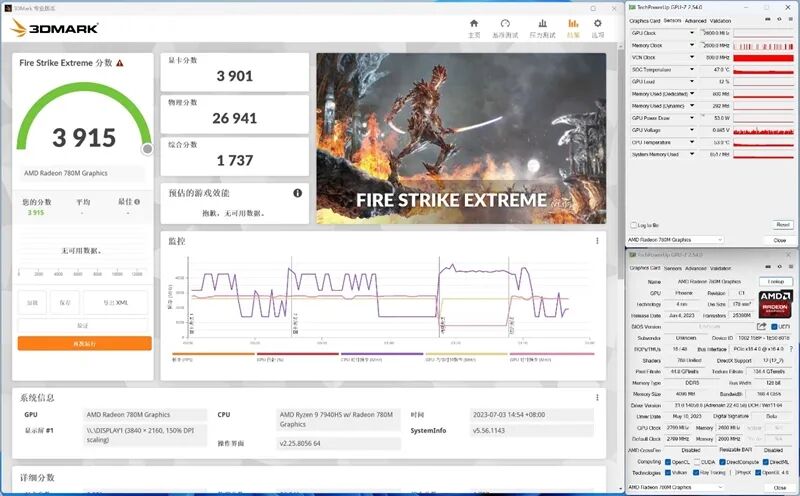Click screenshot camera icon in GPU-Z Sensors window
800x496 pixels.
coord(768,19)
